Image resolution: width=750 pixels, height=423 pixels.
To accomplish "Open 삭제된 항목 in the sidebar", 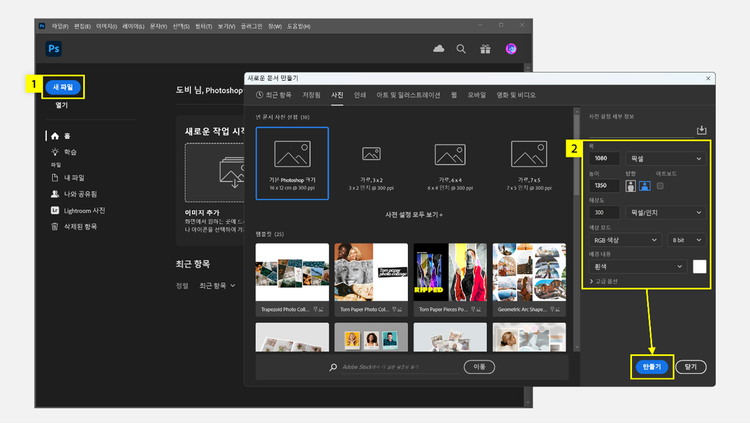I will coord(74,226).
